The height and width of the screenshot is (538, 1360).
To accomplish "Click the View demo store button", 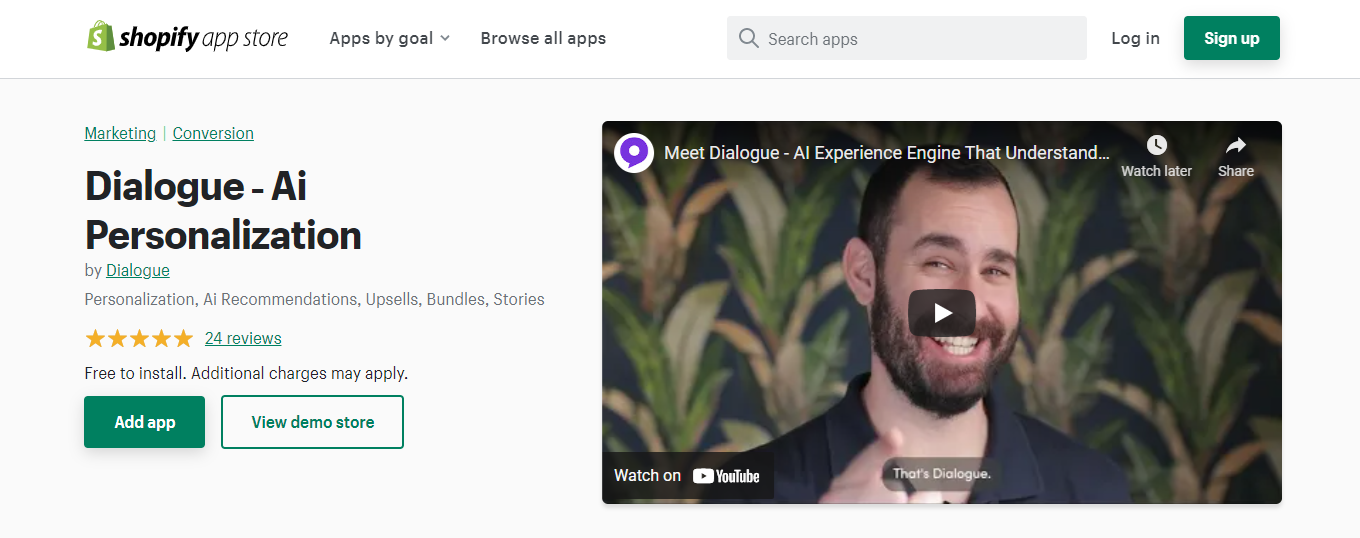I will [312, 422].
